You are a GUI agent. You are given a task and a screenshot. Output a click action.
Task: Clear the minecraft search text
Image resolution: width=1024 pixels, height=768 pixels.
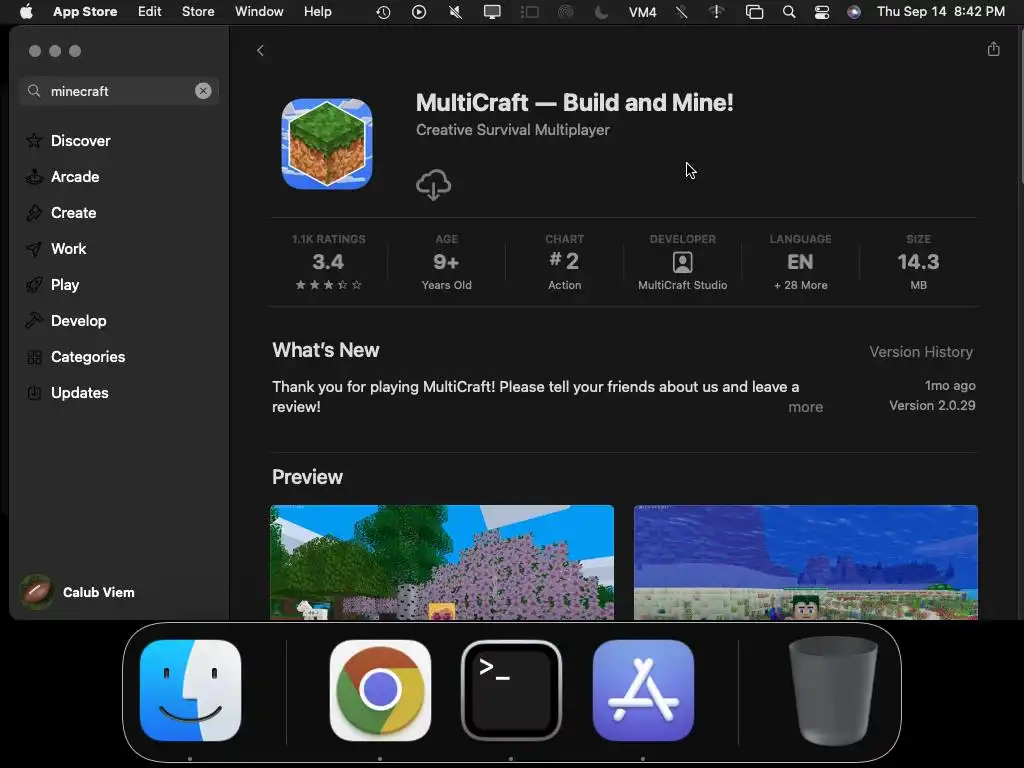click(203, 91)
